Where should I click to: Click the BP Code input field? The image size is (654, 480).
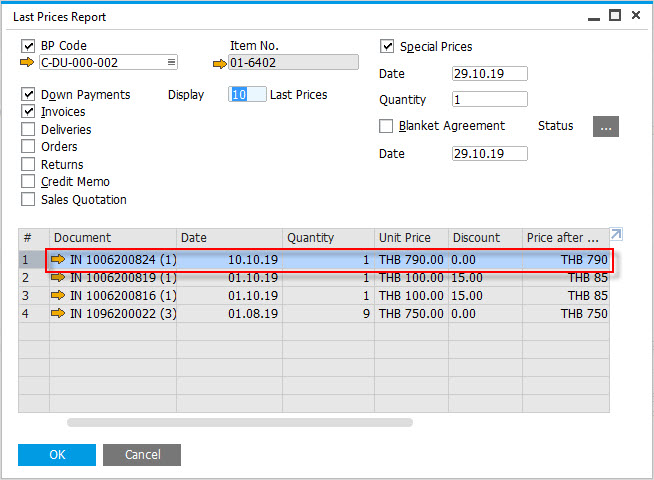click(108, 62)
